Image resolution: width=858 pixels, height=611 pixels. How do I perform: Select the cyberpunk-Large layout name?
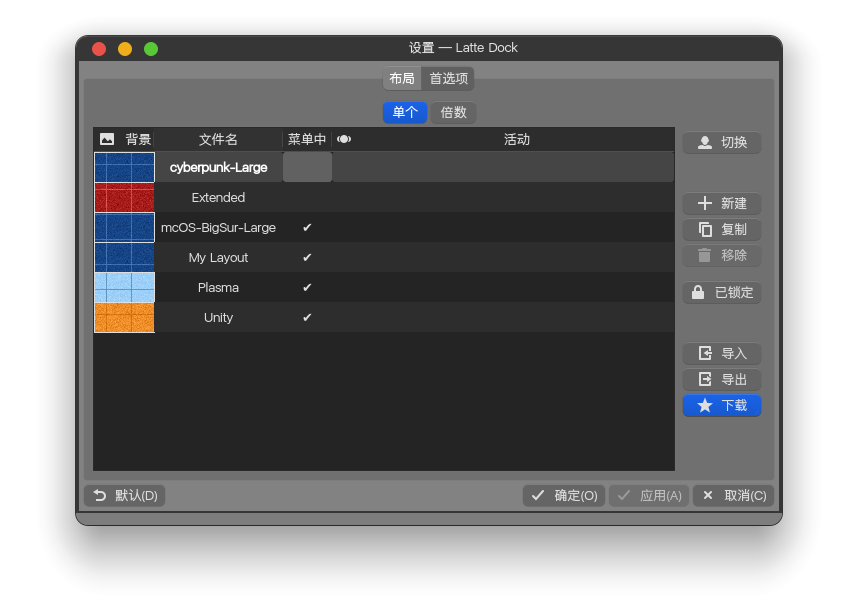point(218,167)
